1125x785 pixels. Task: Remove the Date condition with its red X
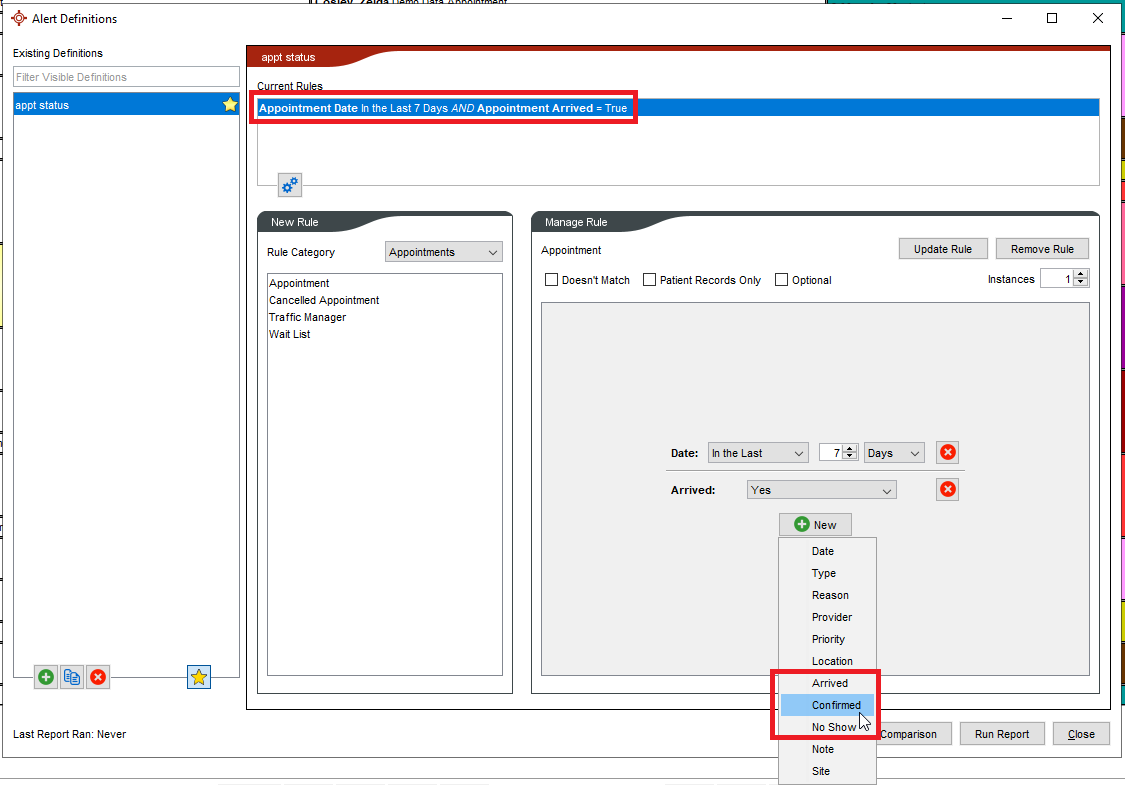(x=947, y=453)
